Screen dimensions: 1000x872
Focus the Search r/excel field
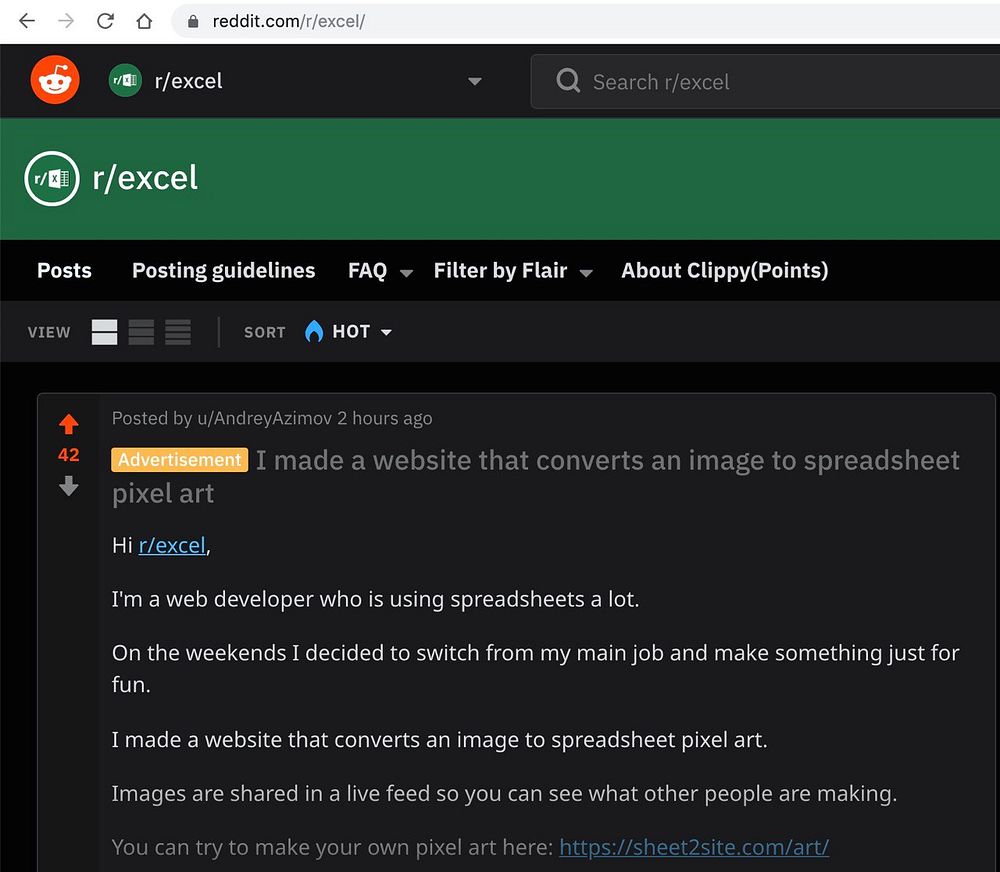765,82
